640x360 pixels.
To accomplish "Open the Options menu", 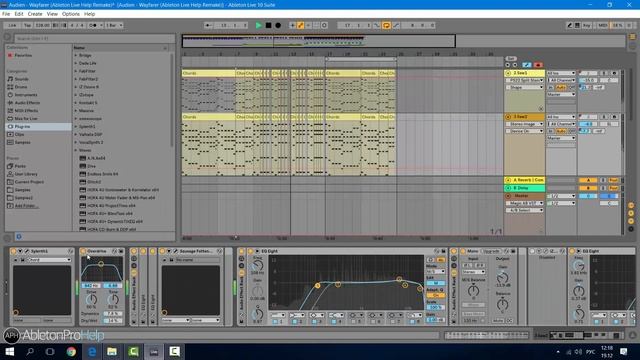I will pyautogui.click(x=71, y=14).
